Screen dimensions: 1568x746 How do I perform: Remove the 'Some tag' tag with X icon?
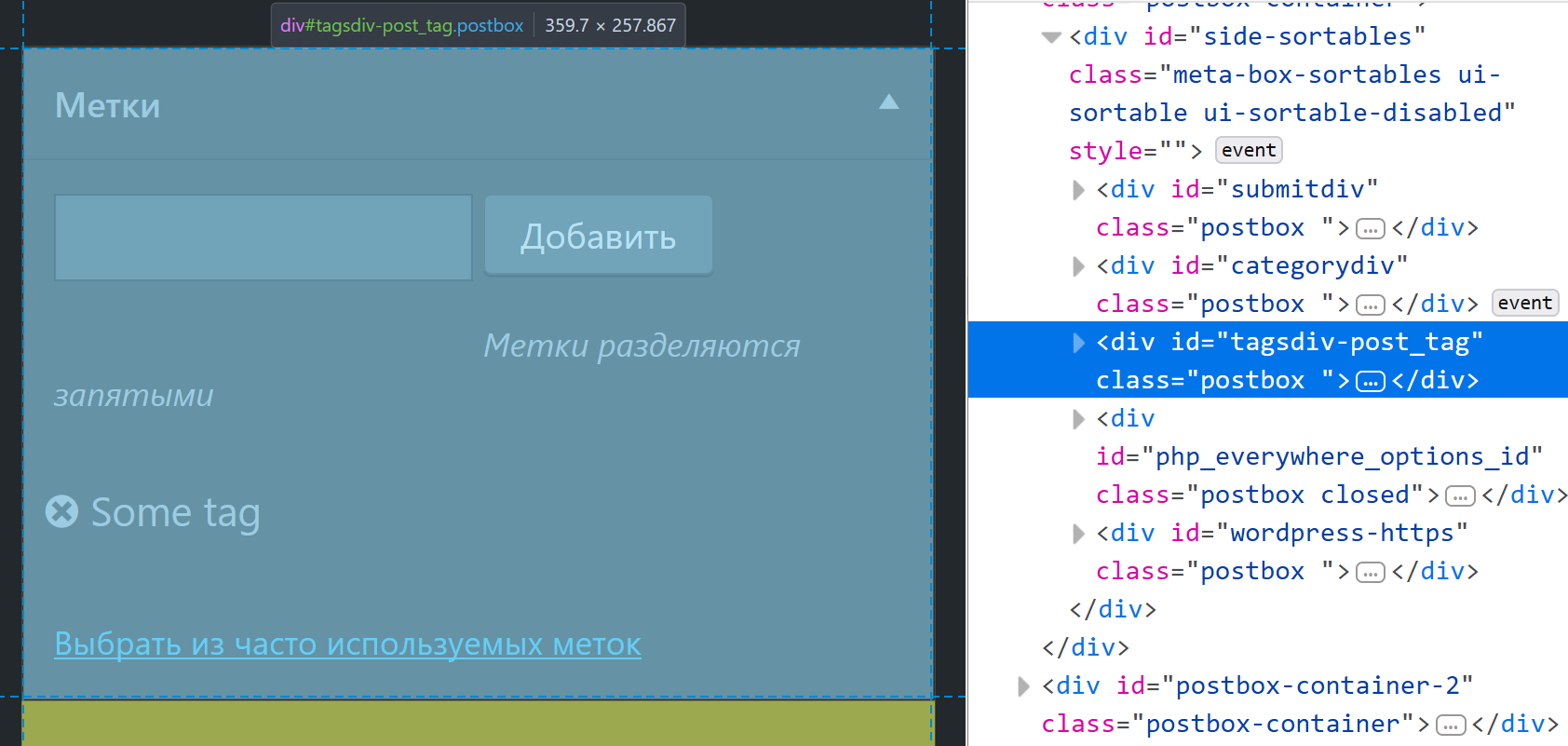click(x=61, y=511)
